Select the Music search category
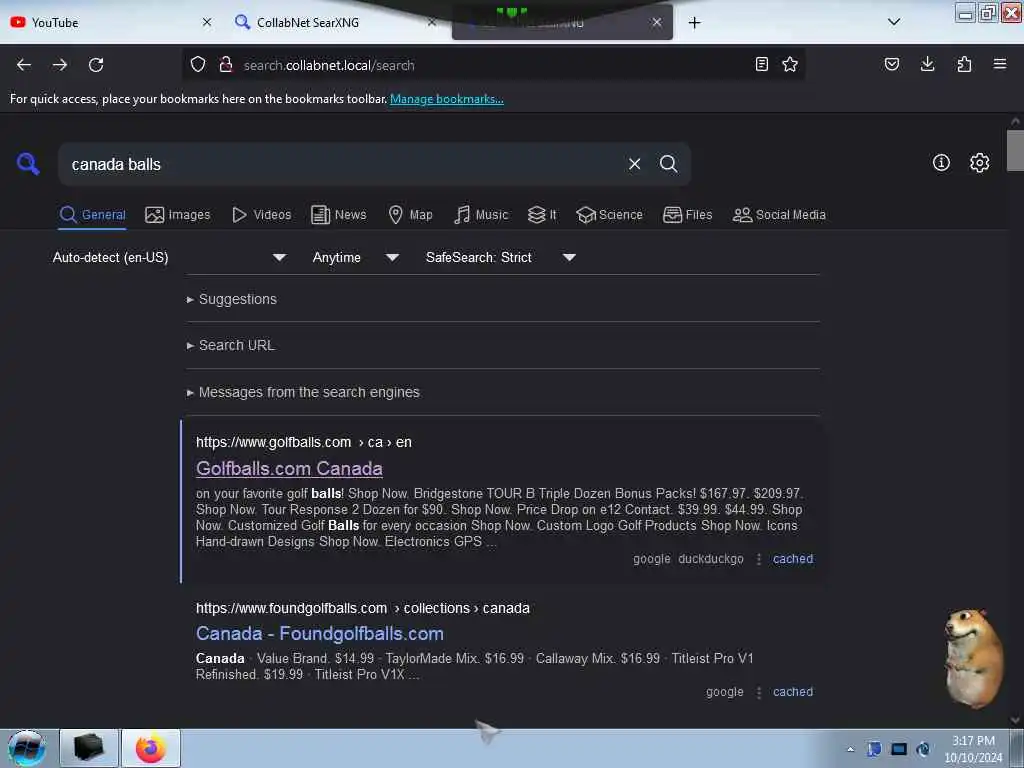The height and width of the screenshot is (768, 1024). [x=481, y=214]
